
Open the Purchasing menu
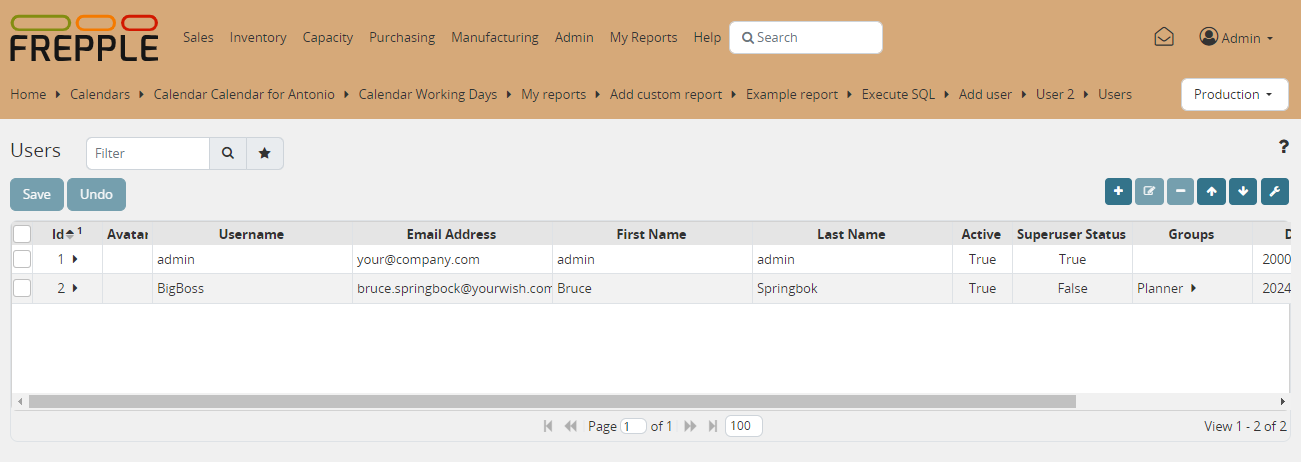(x=402, y=37)
